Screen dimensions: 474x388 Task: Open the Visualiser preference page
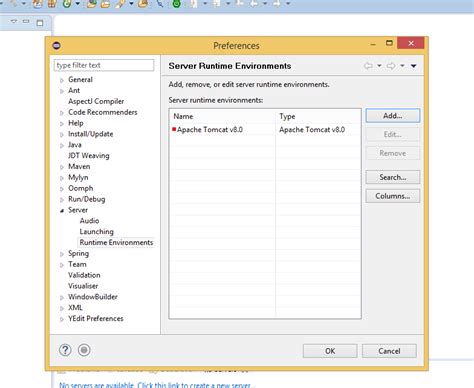[83, 286]
